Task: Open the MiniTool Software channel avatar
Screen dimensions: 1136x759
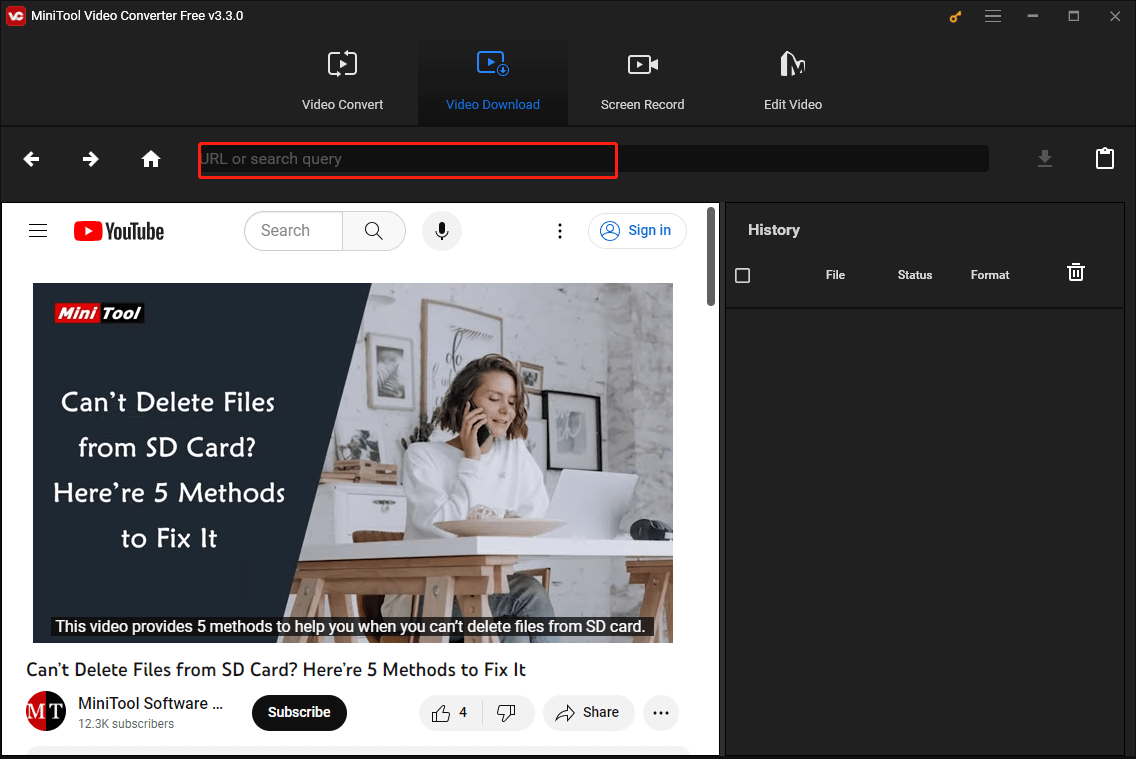Action: click(x=46, y=711)
